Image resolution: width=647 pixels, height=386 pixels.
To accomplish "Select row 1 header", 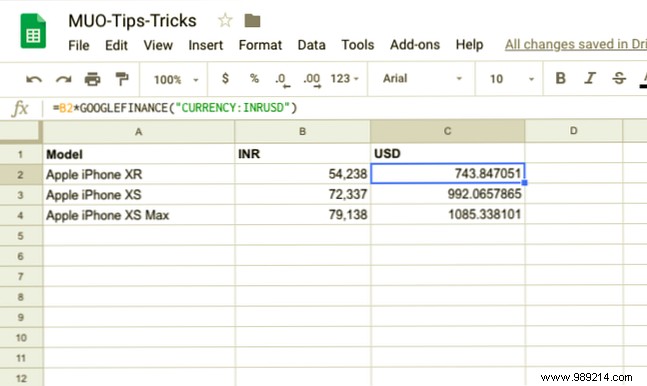I will click(x=21, y=154).
